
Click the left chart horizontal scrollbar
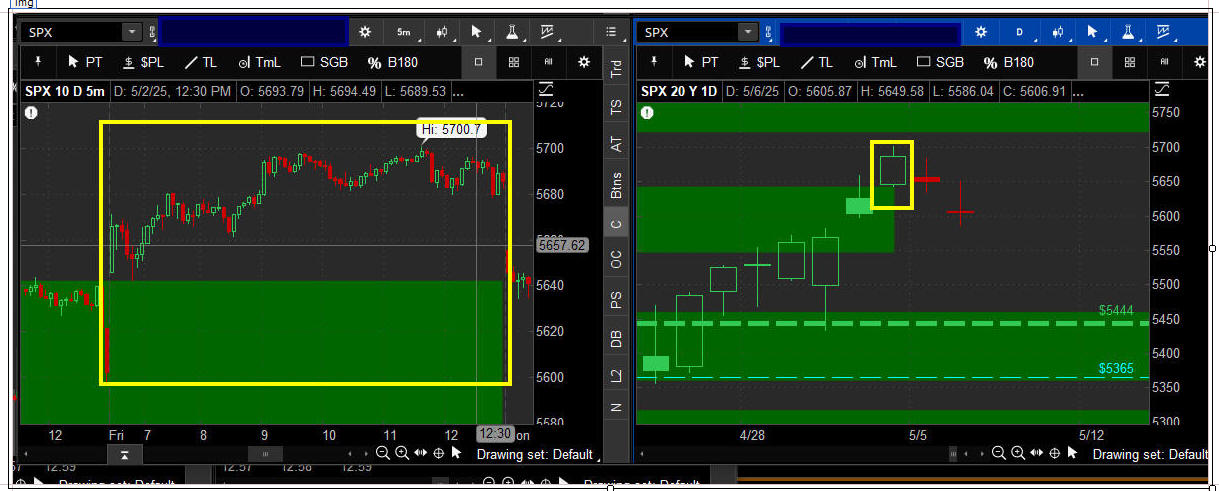pos(265,454)
